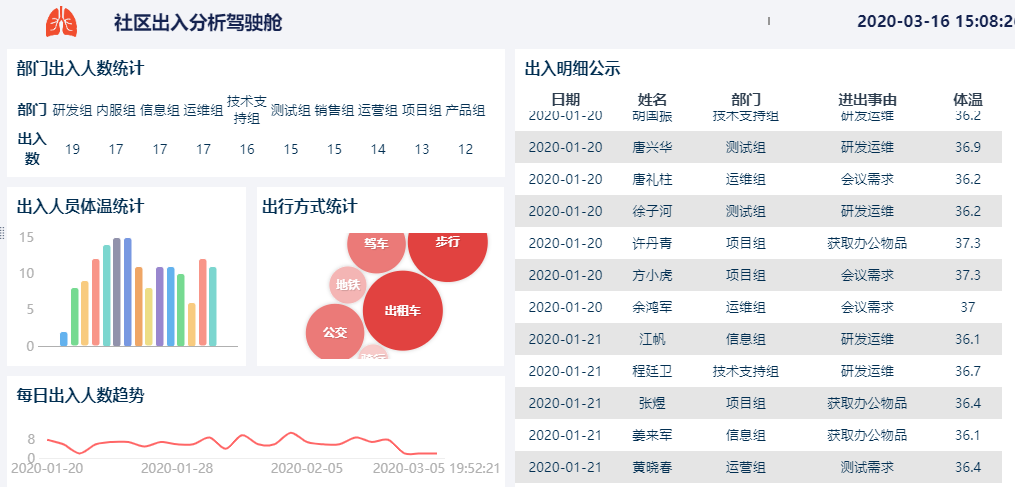Viewport: 1015px width, 487px height.
Task: Click the date-time display at top right
Action: pos(936,21)
